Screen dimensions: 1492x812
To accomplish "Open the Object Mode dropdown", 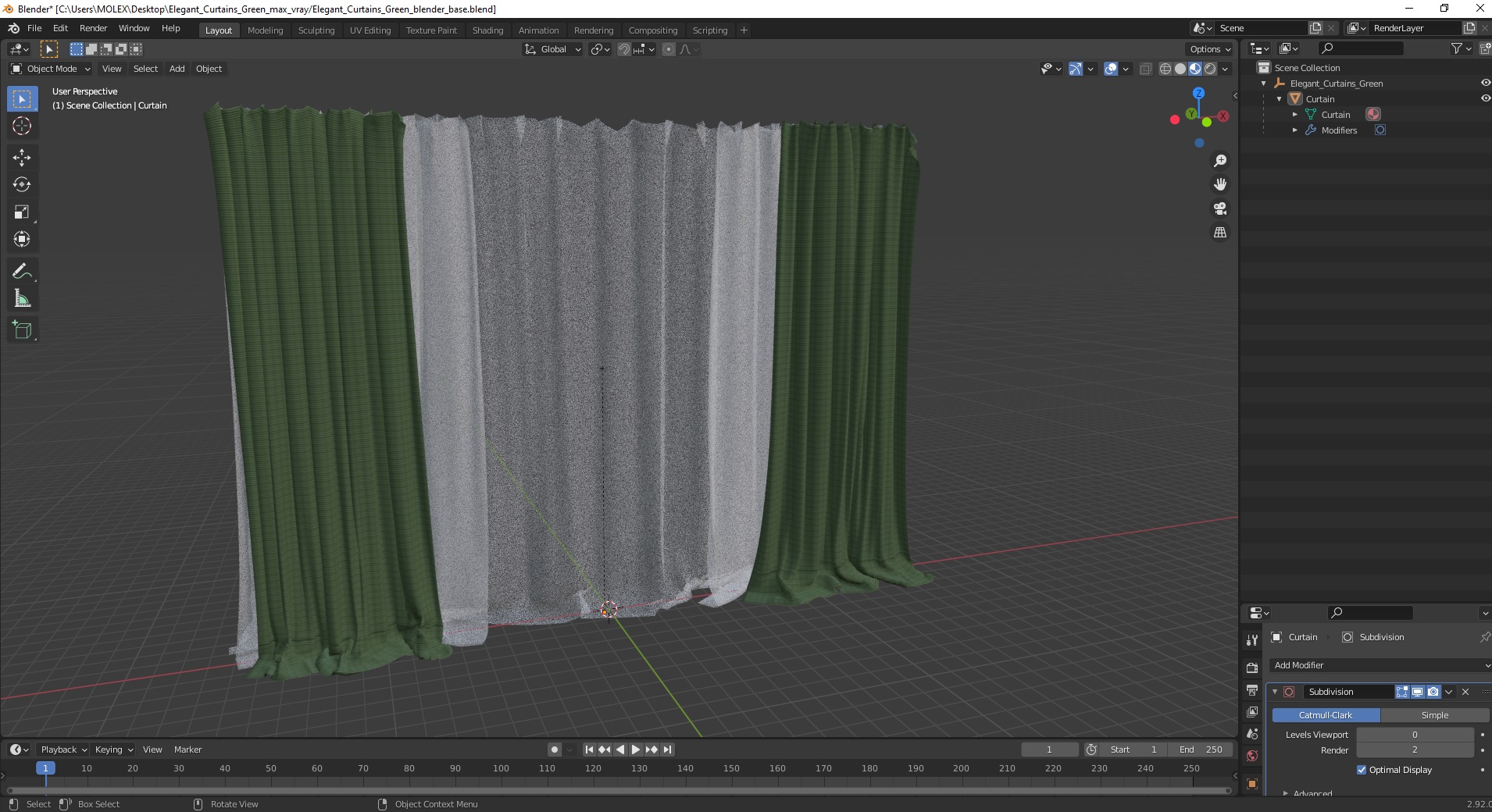I will (x=51, y=69).
